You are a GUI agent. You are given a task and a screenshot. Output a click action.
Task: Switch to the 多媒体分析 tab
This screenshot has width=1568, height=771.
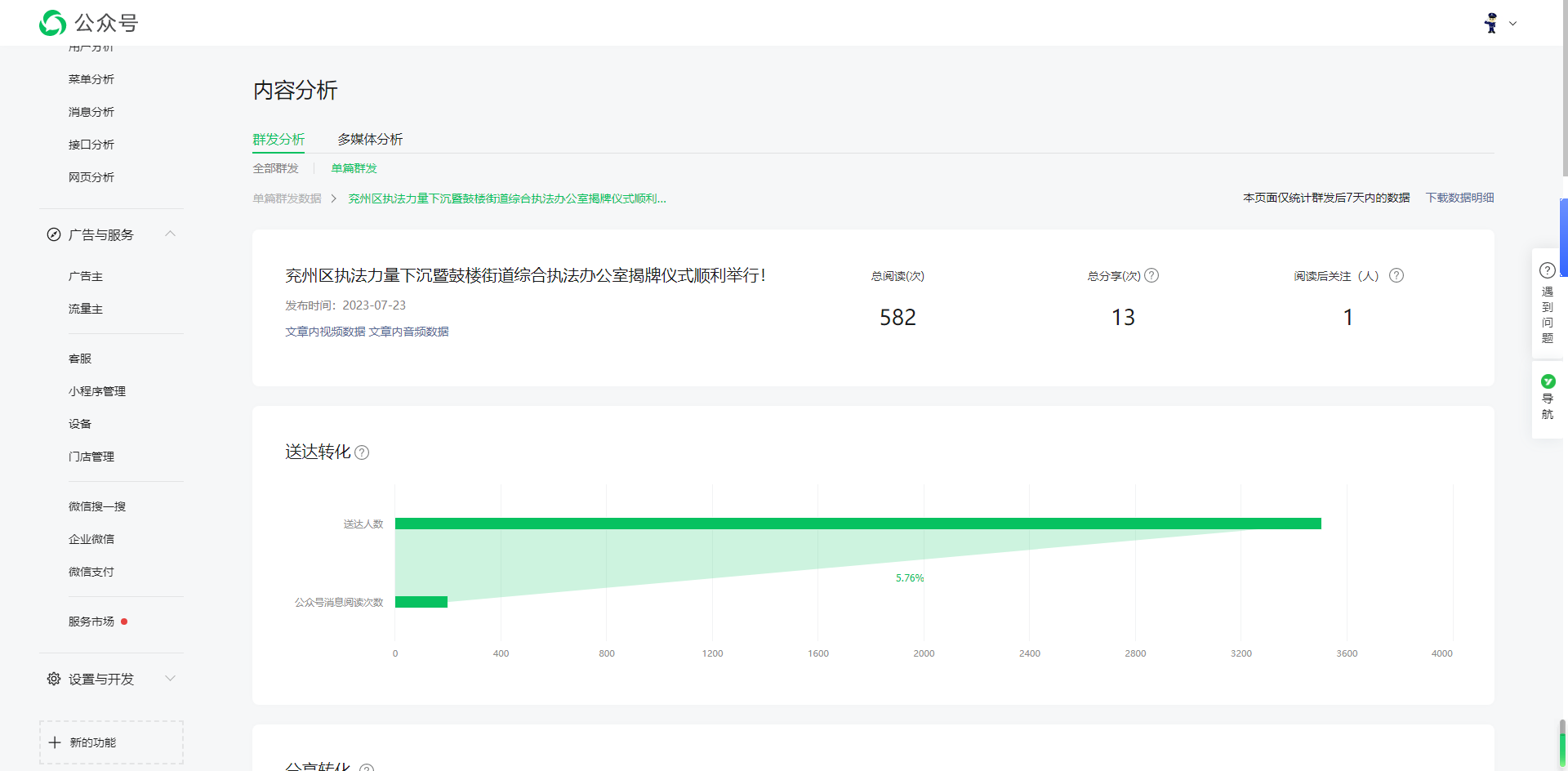point(370,140)
